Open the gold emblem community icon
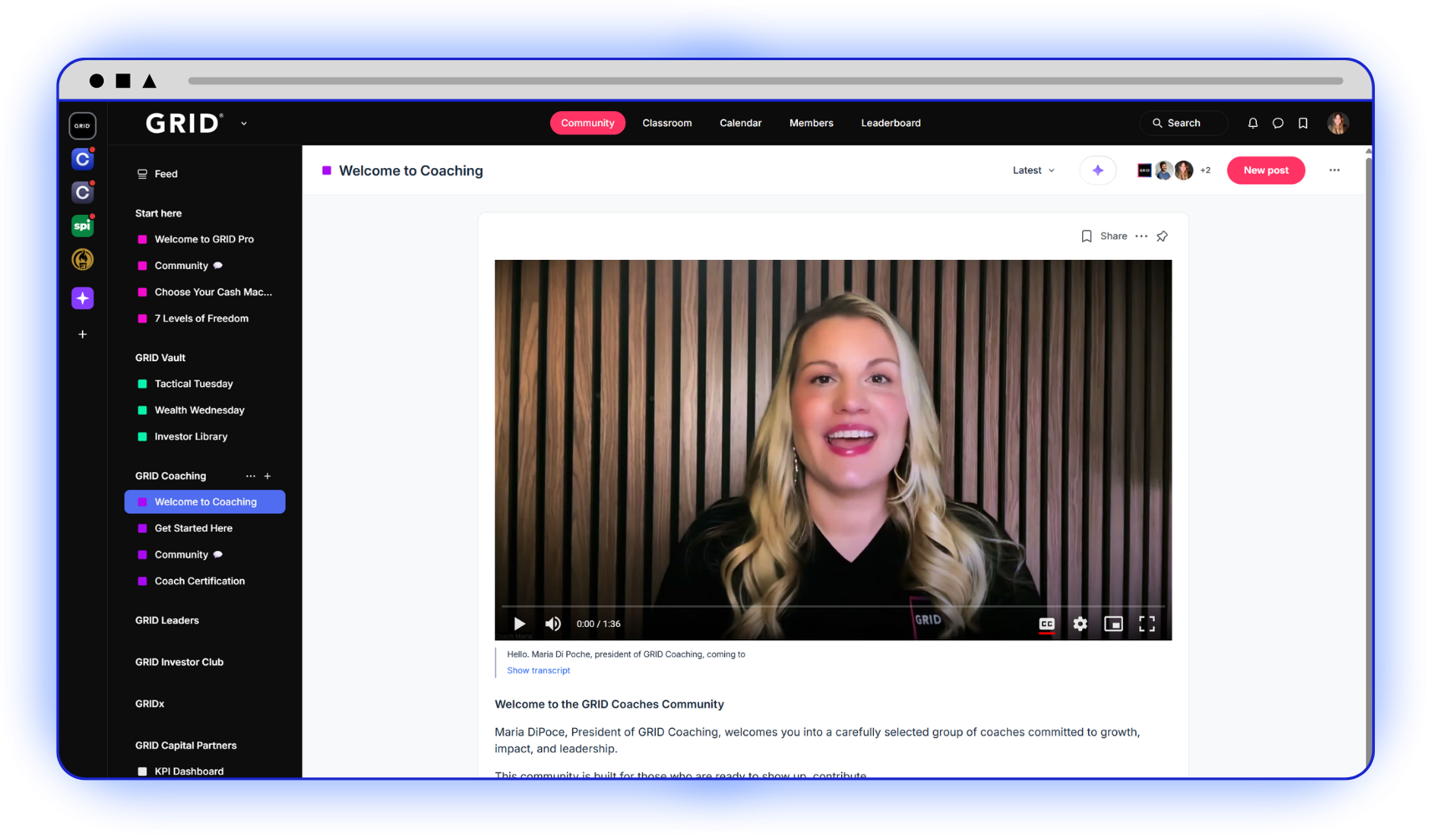1430x840 pixels. (x=82, y=260)
